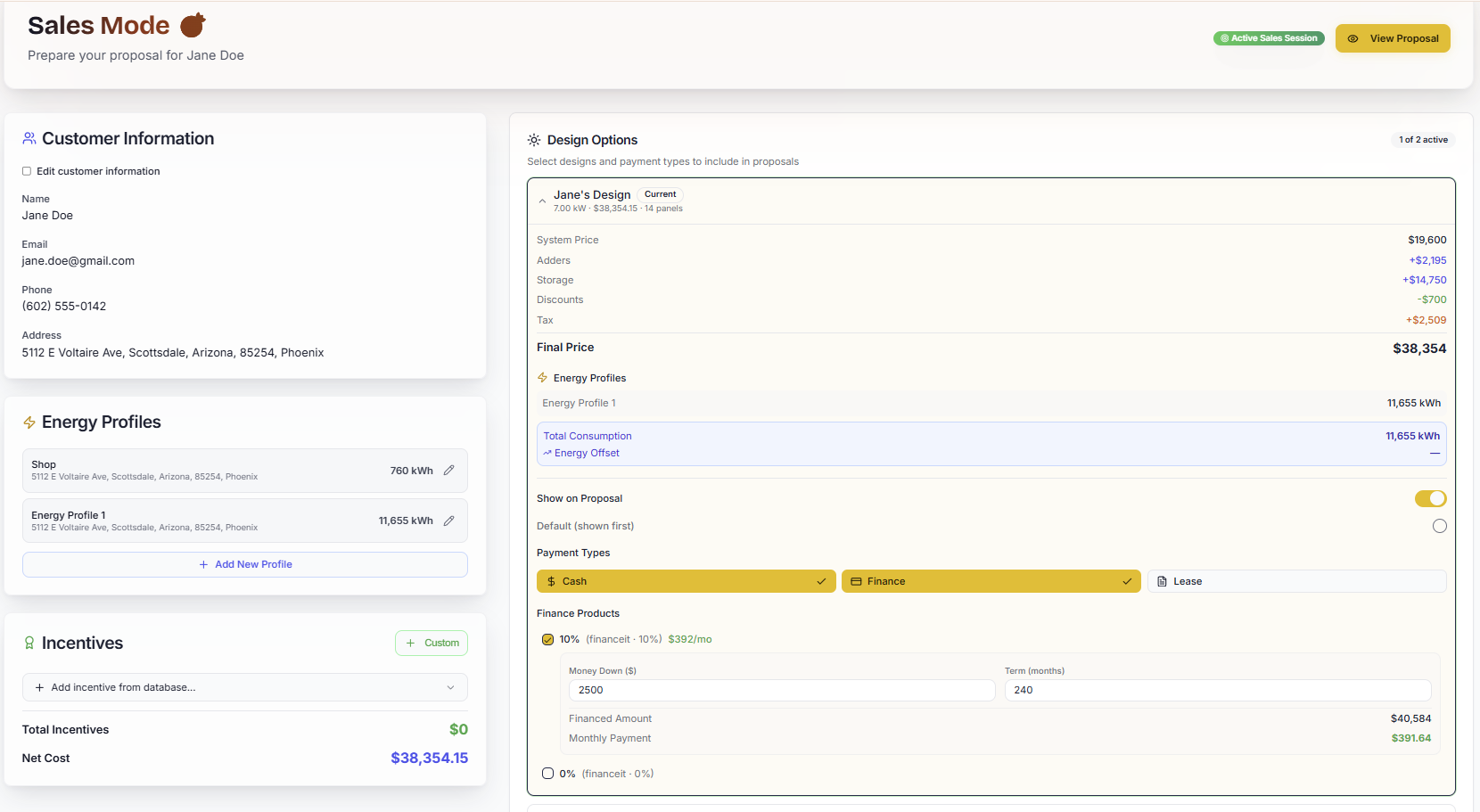Toggle Show on Proposal switch off
The height and width of the screenshot is (812, 1480).
[x=1430, y=498]
